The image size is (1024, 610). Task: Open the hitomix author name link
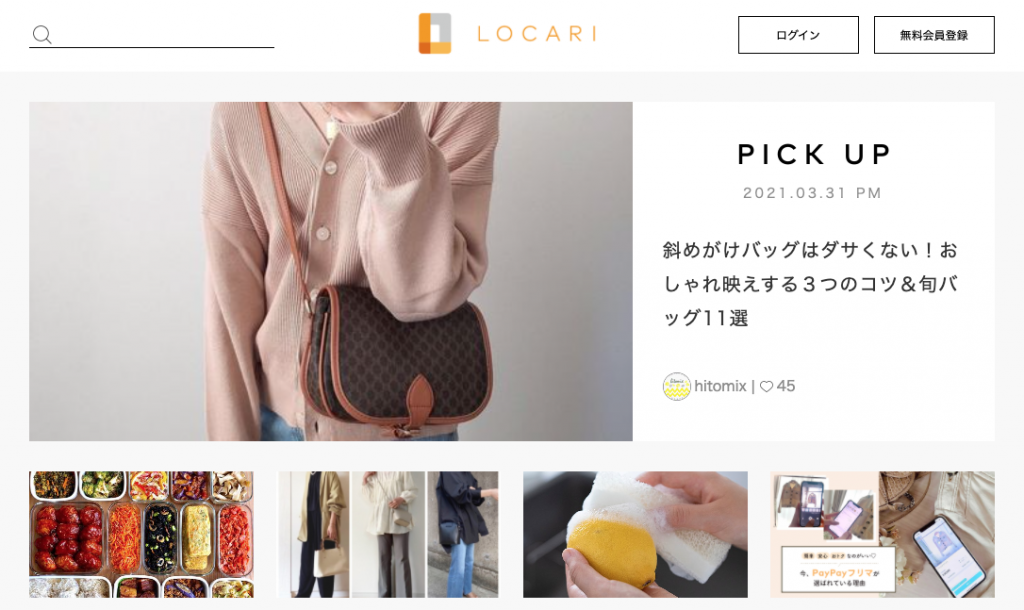(720, 387)
